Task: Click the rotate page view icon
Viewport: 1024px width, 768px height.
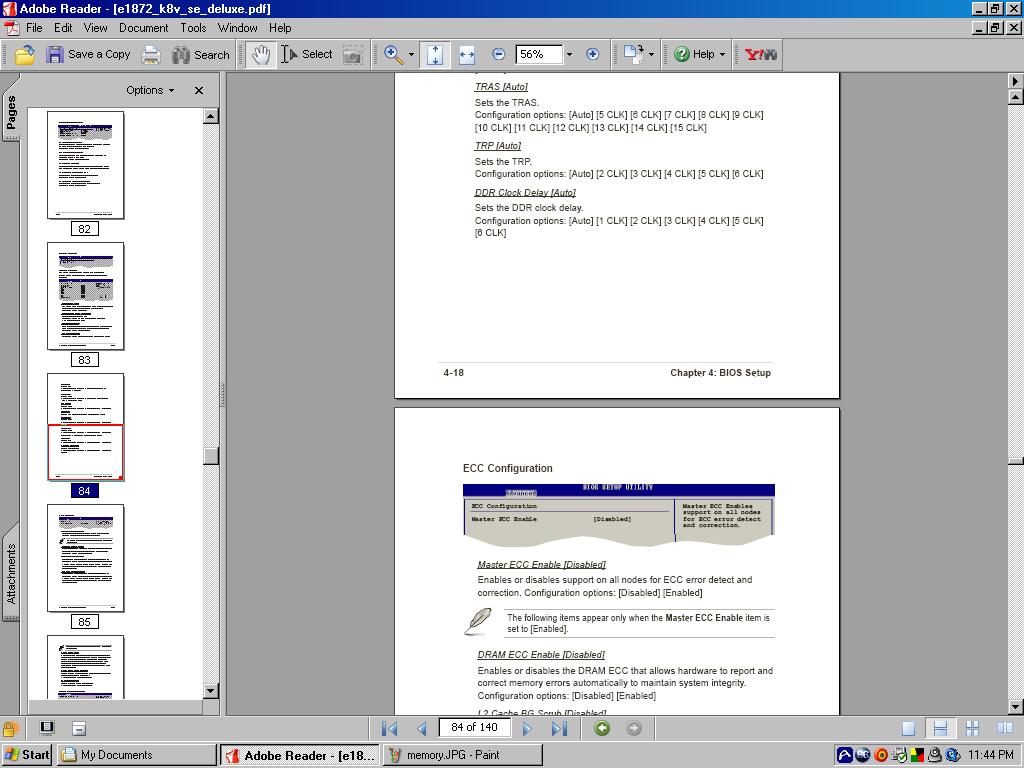Action: click(633, 54)
